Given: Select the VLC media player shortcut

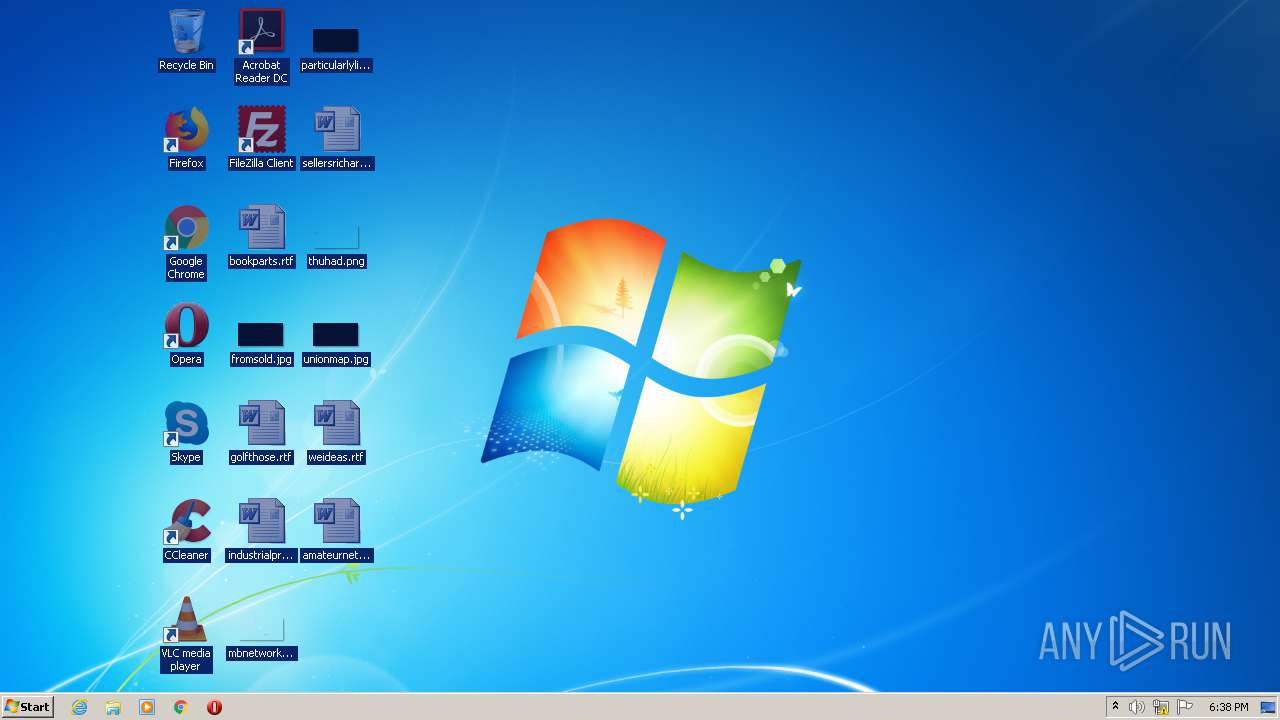Looking at the screenshot, I should pyautogui.click(x=186, y=634).
